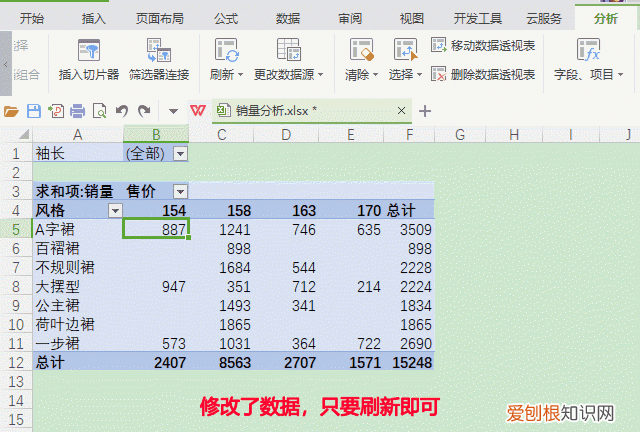This screenshot has height=432, width=640.
Task: Switch to the 数据 ribbon tab
Action: [x=288, y=18]
